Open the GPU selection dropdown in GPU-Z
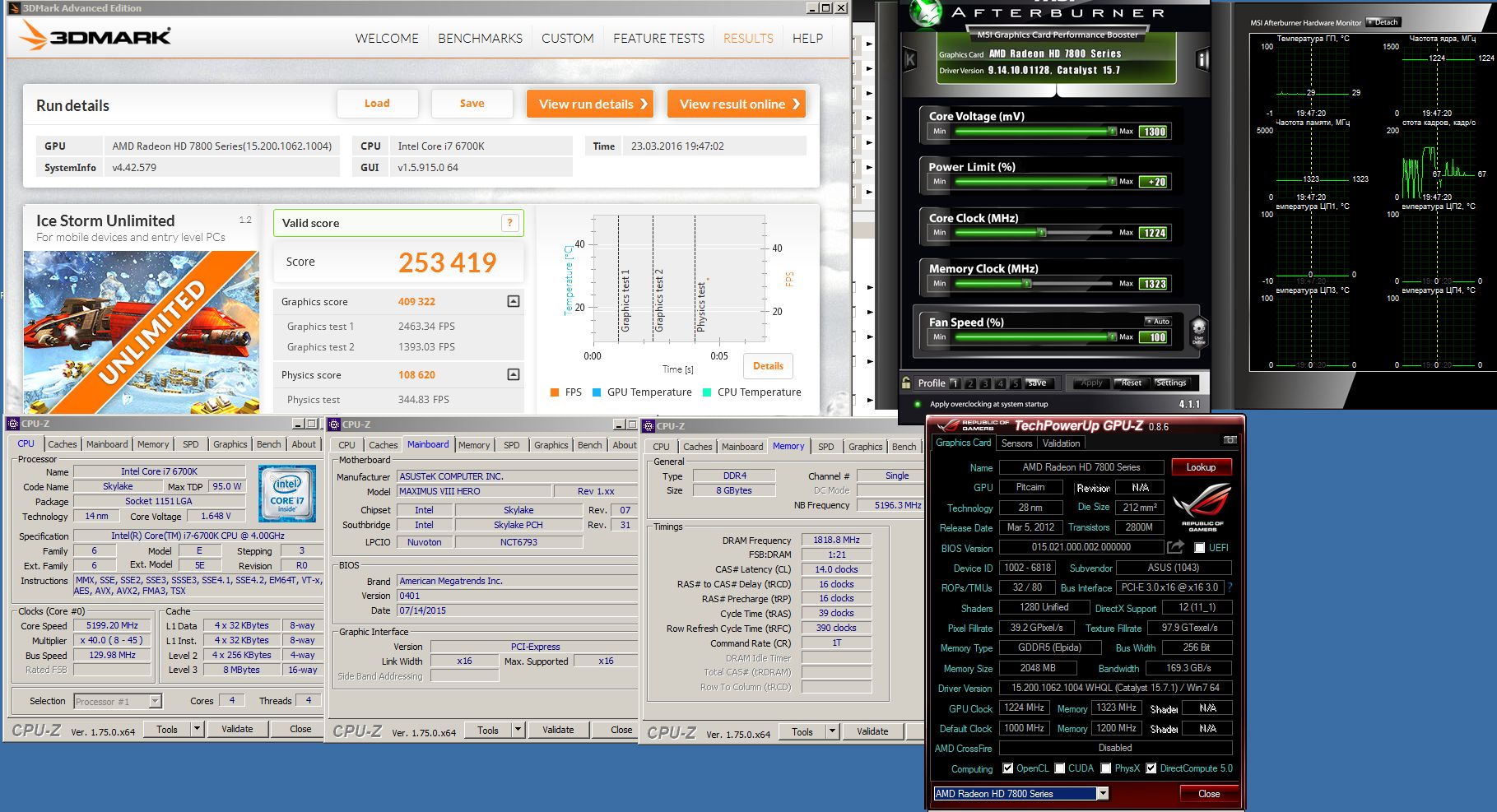Screen dimensions: 1497x812 coord(1103,794)
